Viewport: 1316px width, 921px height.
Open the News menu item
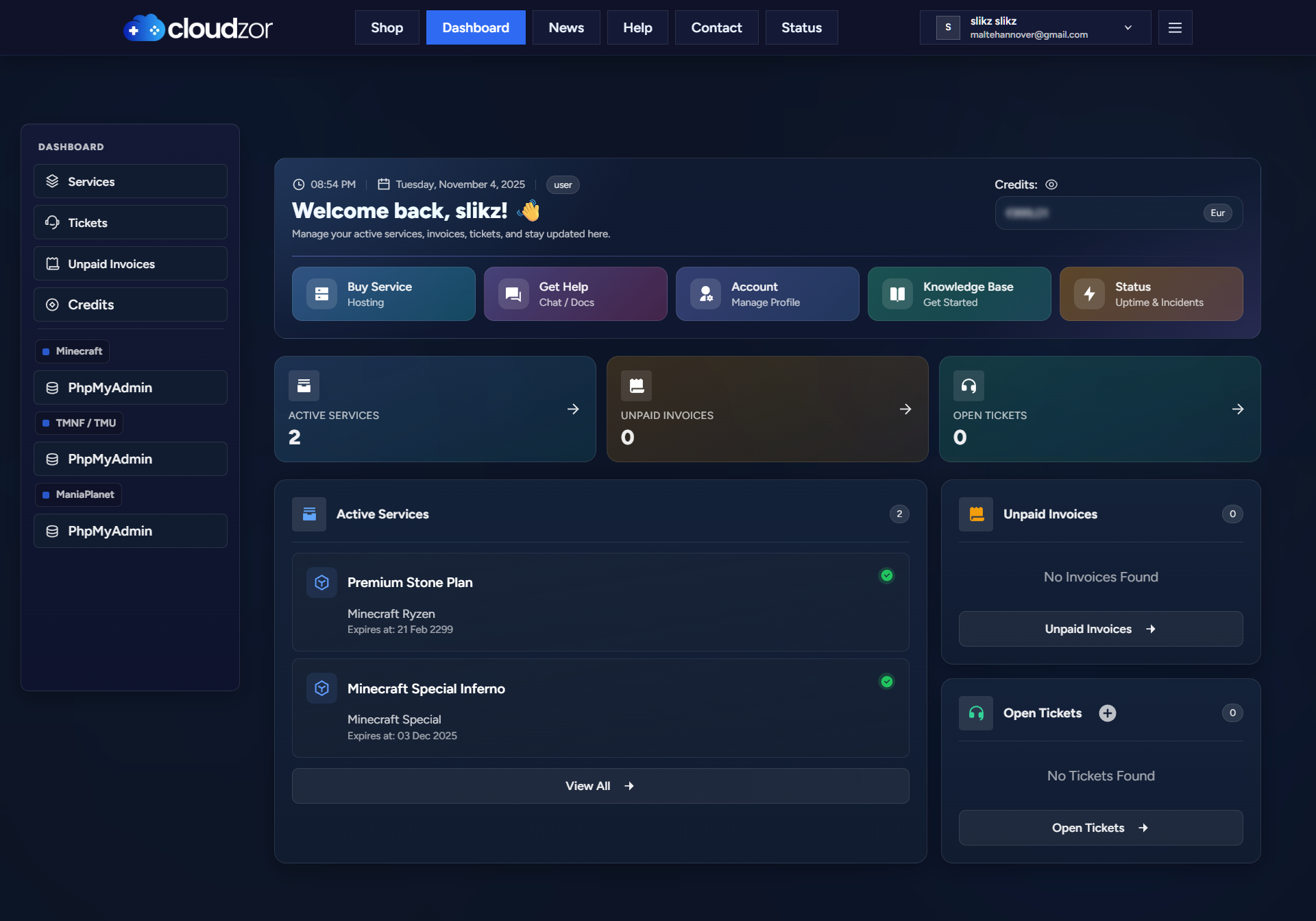click(x=566, y=28)
